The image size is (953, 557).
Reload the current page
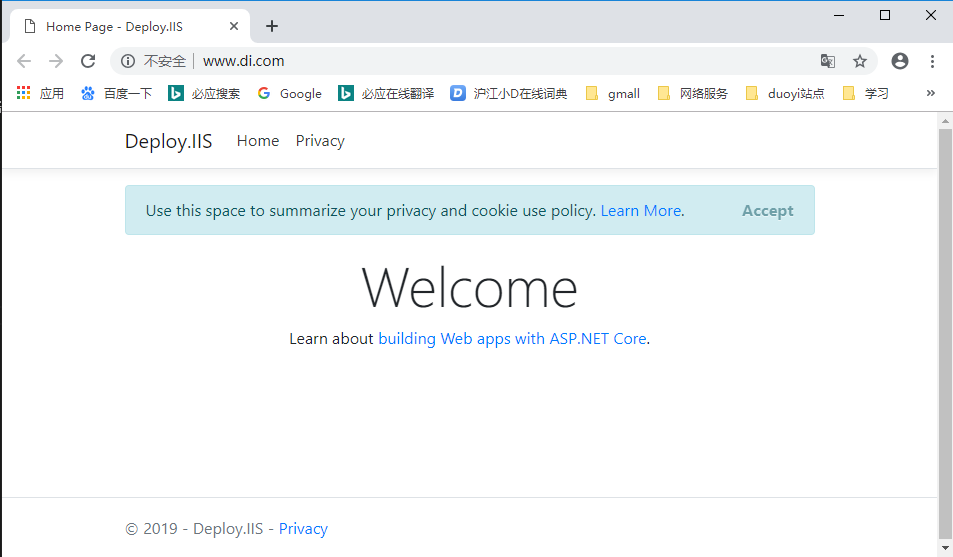point(88,61)
